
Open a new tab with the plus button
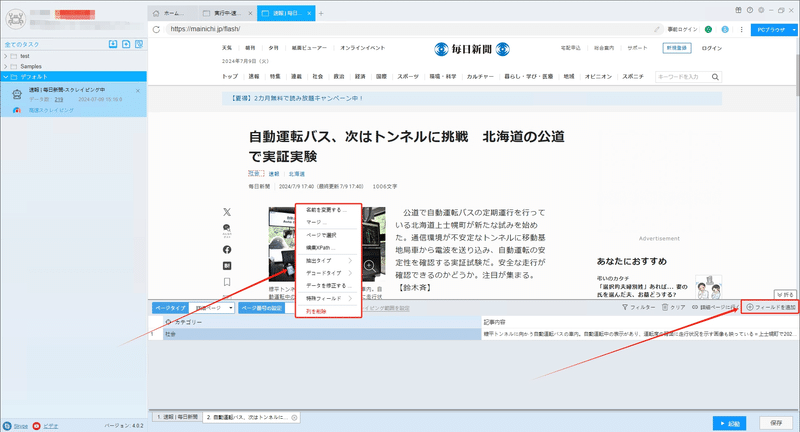[x=321, y=13]
